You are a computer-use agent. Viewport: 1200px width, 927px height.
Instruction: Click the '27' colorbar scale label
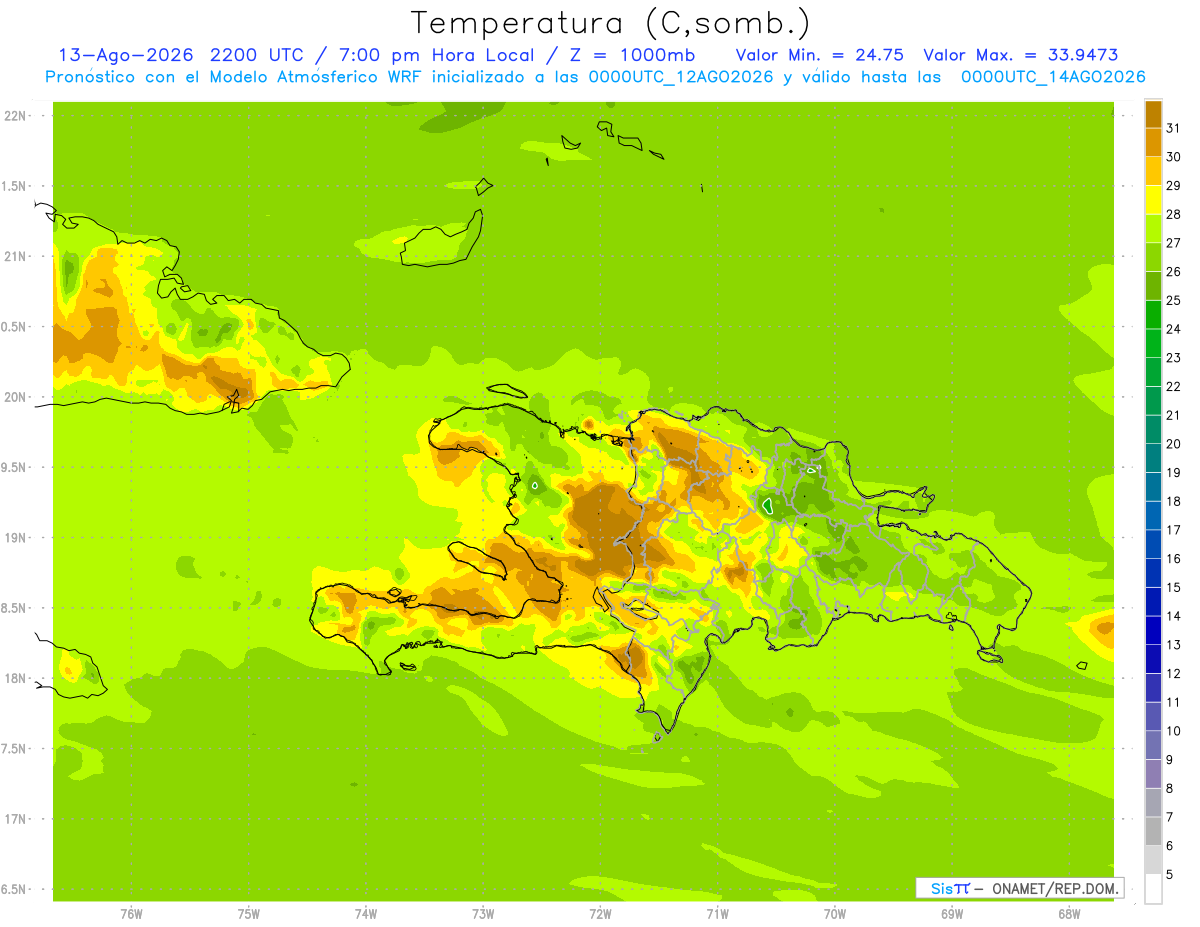click(x=1174, y=243)
